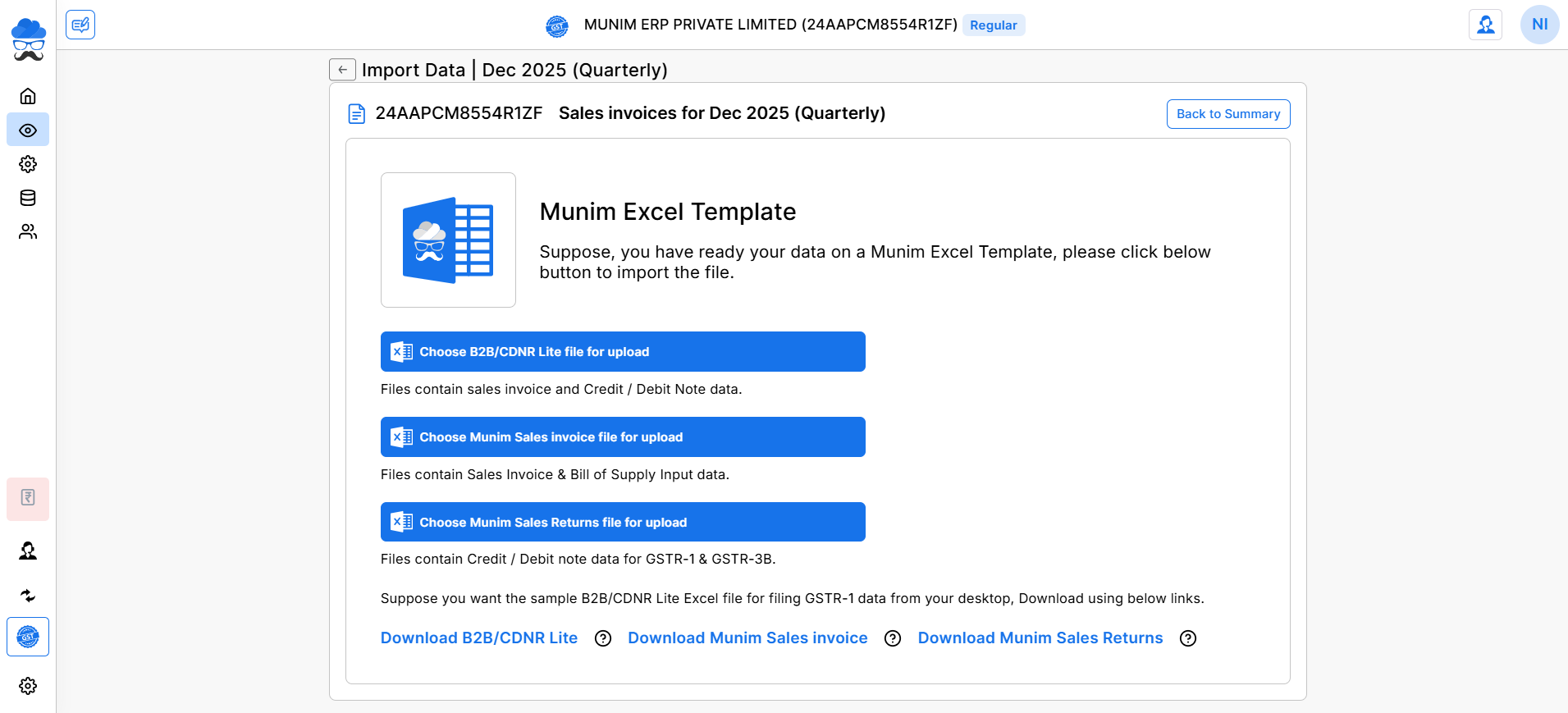Click the edit note icon at top left
Viewport: 1568px width, 713px height.
pos(80,25)
